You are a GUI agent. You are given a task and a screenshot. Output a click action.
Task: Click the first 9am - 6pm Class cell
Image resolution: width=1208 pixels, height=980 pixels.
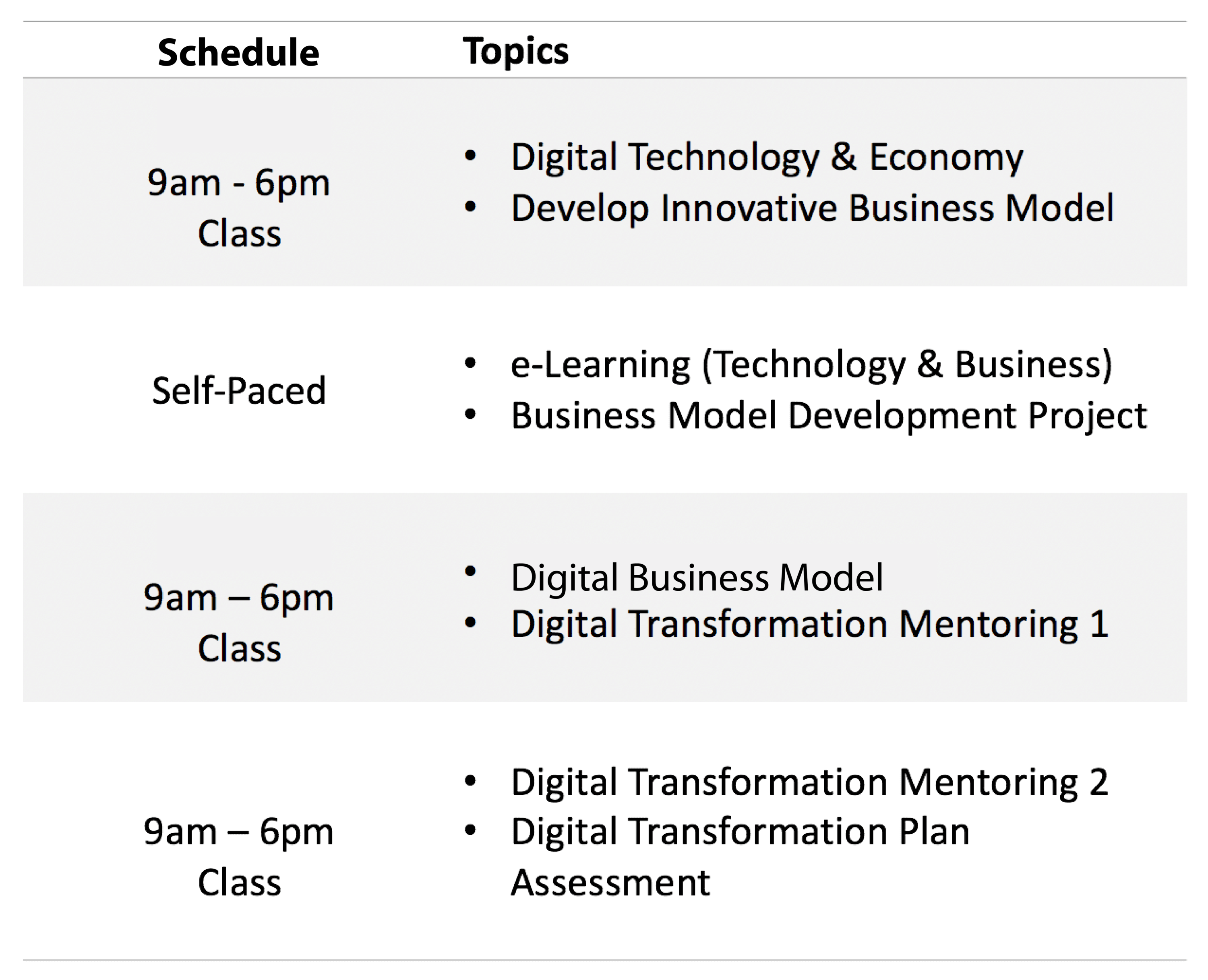pyautogui.click(x=239, y=208)
